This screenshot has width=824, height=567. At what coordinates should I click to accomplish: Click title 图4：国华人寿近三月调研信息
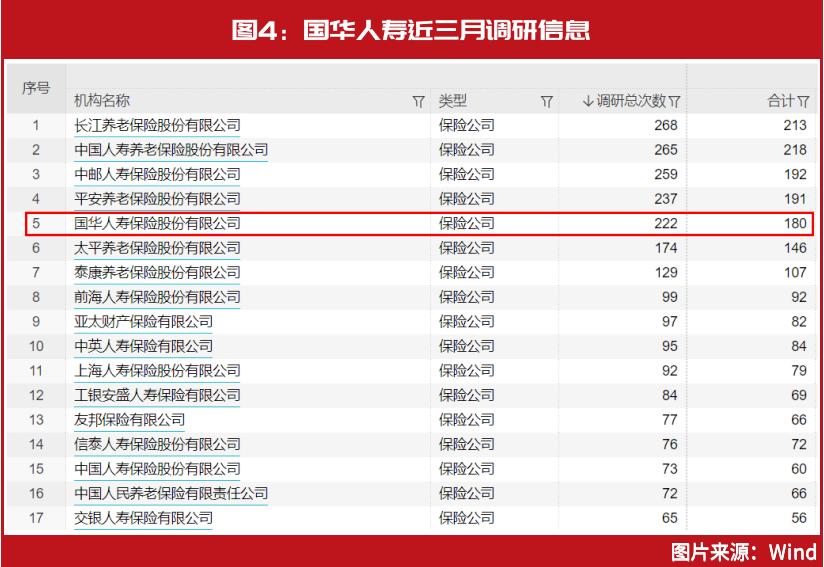coord(411,30)
